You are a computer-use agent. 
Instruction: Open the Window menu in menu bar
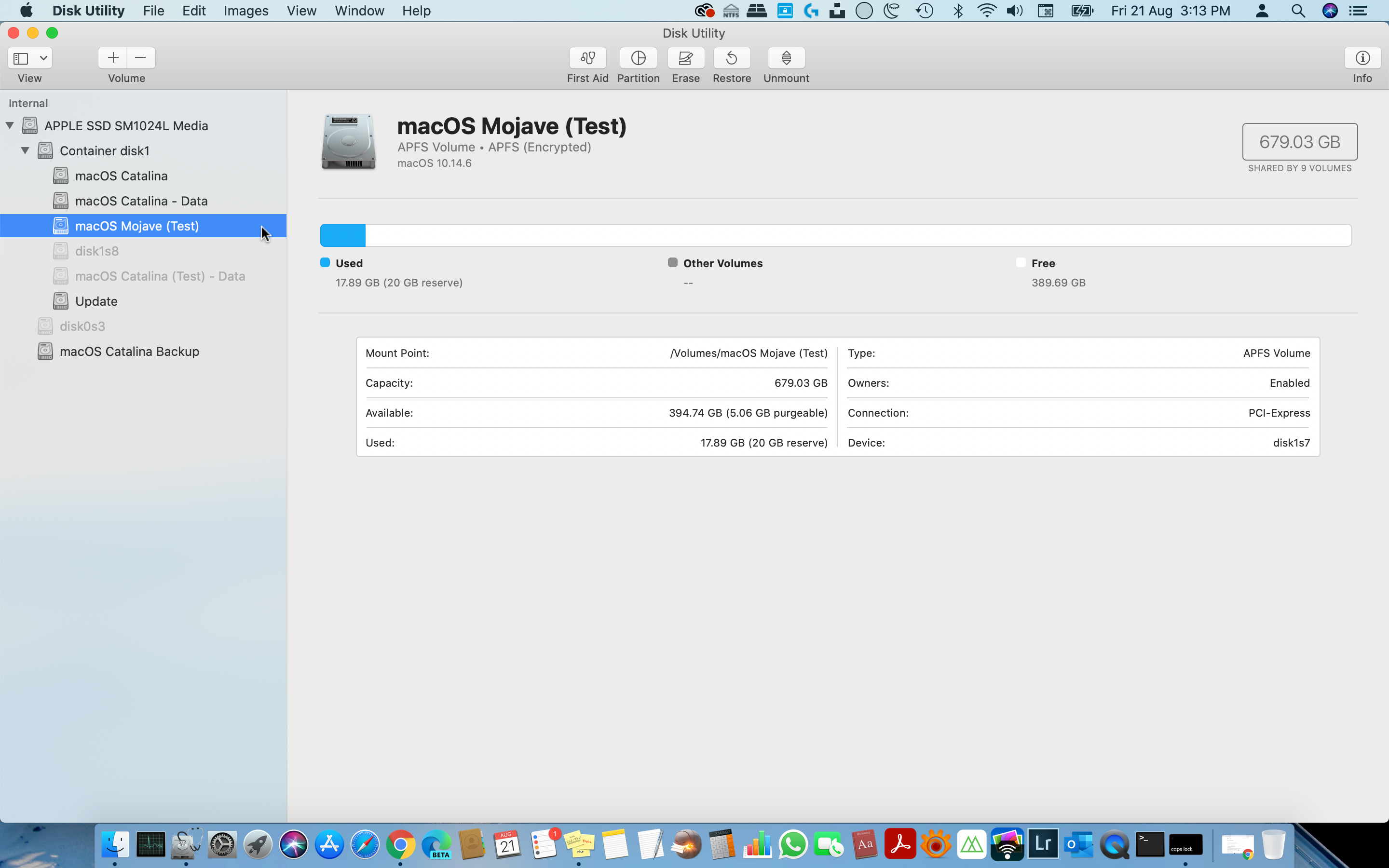pyautogui.click(x=358, y=11)
